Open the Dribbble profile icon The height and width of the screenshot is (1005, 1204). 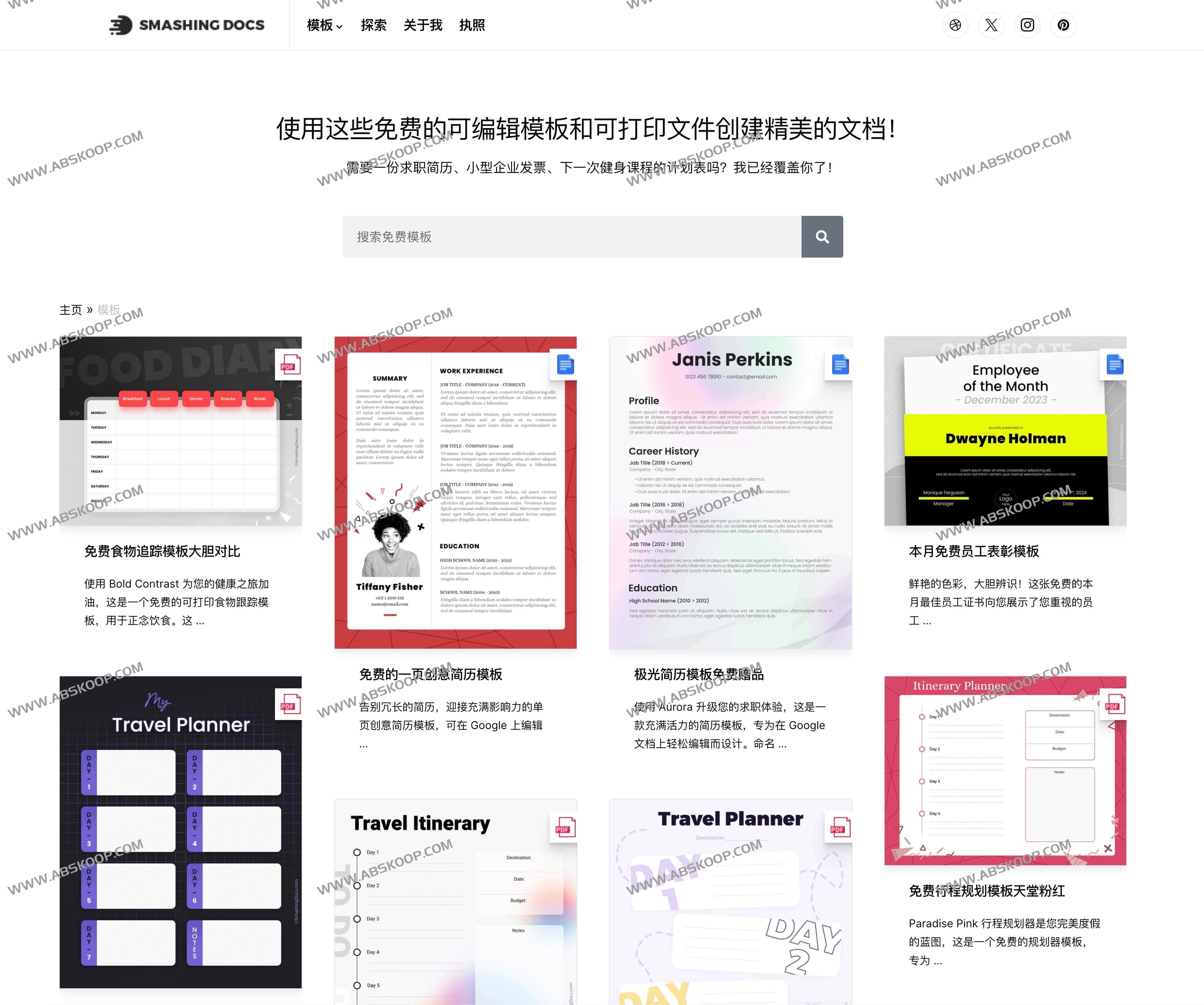point(955,25)
